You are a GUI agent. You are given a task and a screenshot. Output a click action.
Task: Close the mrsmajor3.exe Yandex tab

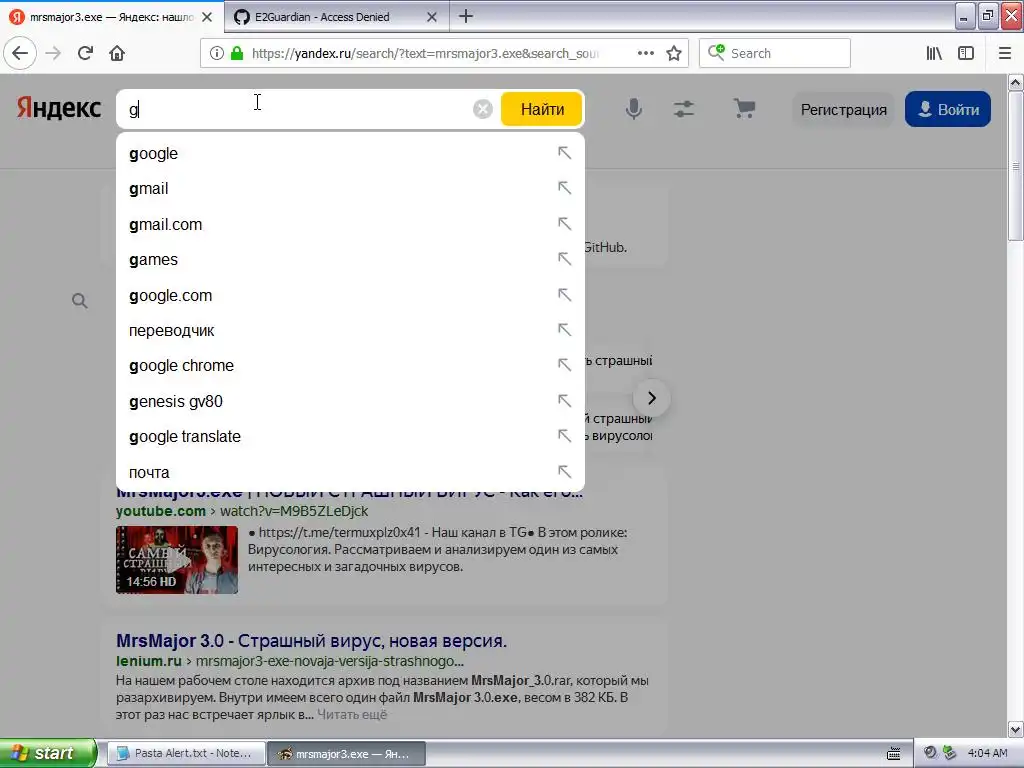pyautogui.click(x=207, y=17)
